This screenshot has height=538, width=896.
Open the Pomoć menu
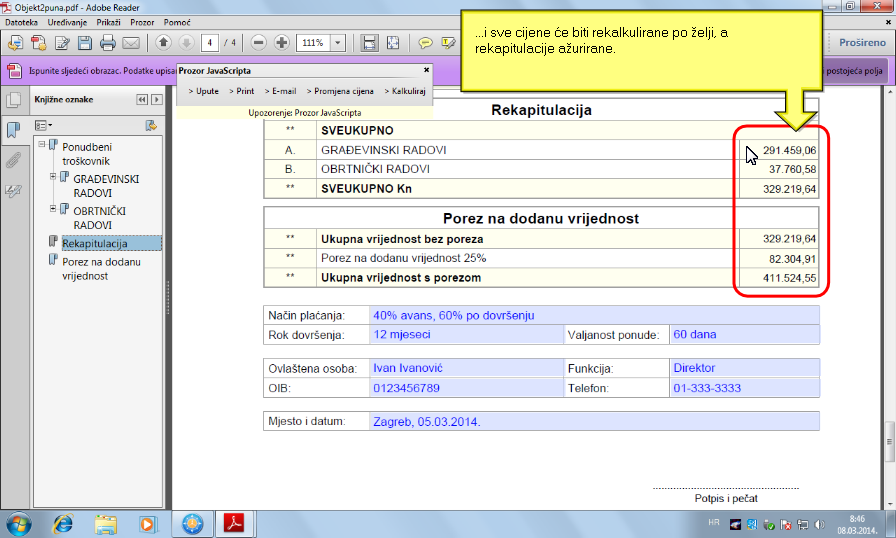pos(177,22)
